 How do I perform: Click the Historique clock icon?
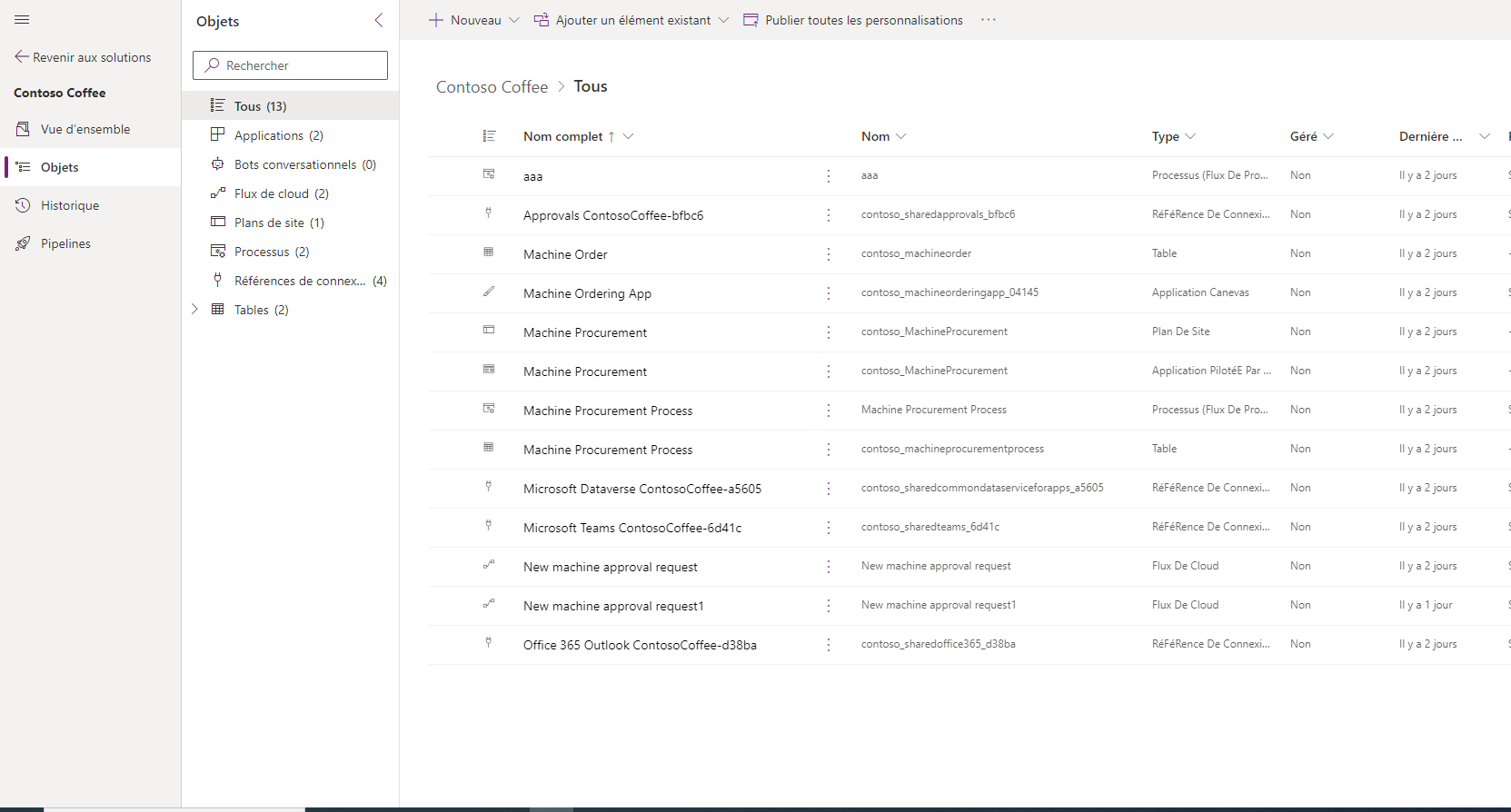click(23, 205)
